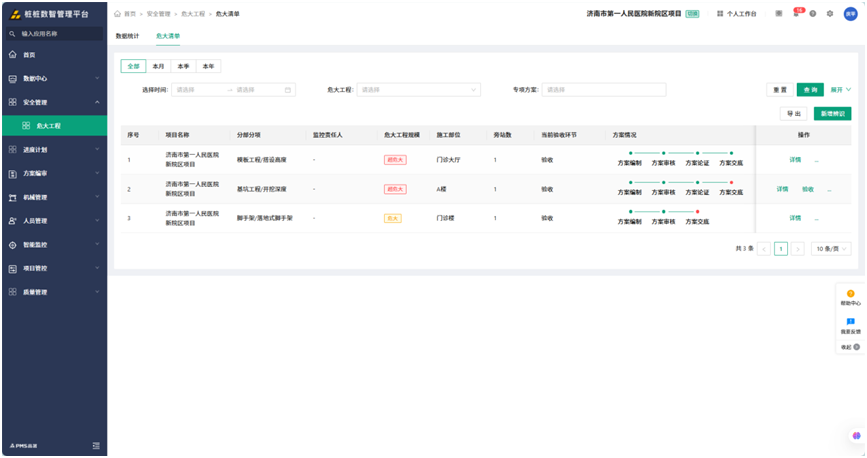
Task: Click the user avatar in top right
Action: click(849, 14)
